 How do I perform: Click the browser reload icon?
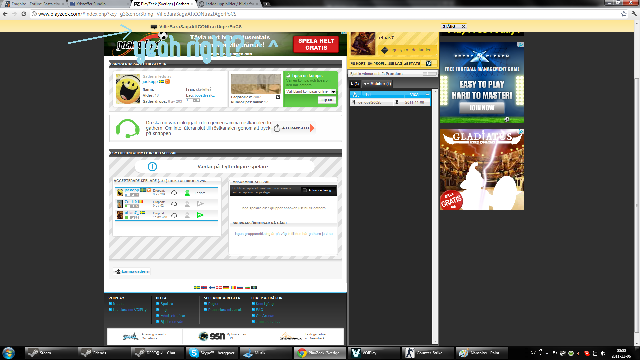pos(24,14)
